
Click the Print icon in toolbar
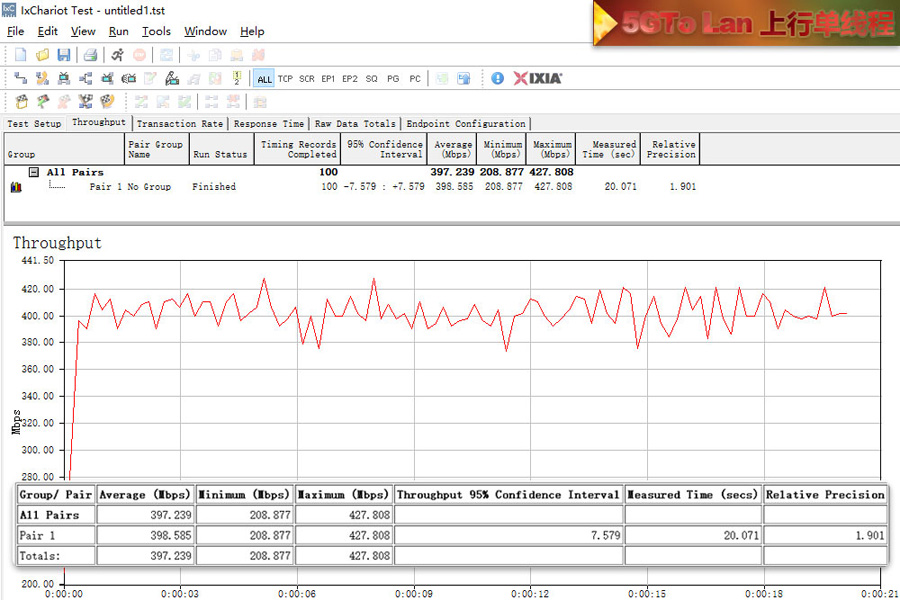(x=90, y=55)
